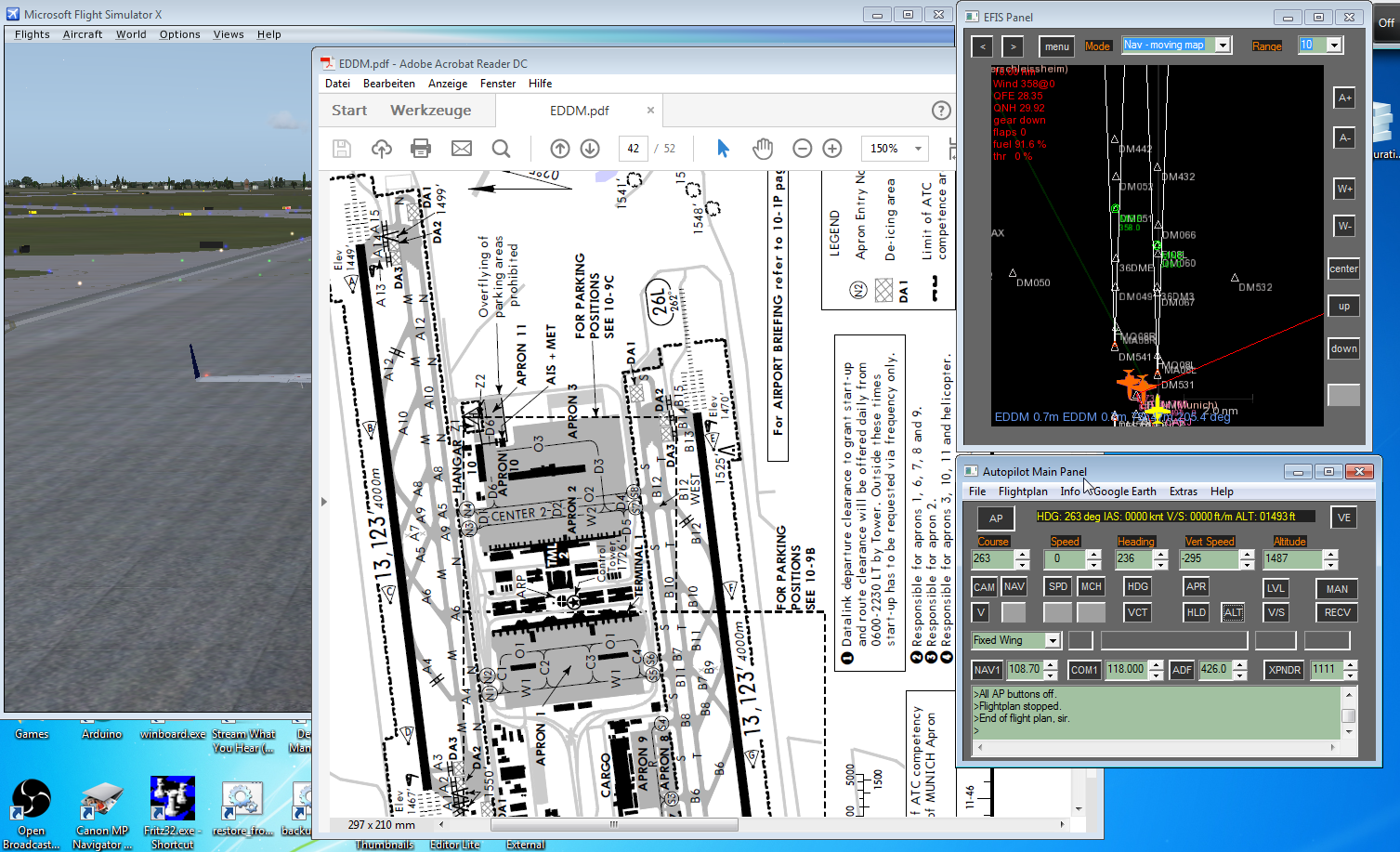
Task: Click the EFIS next page '>' button
Action: click(x=1013, y=46)
